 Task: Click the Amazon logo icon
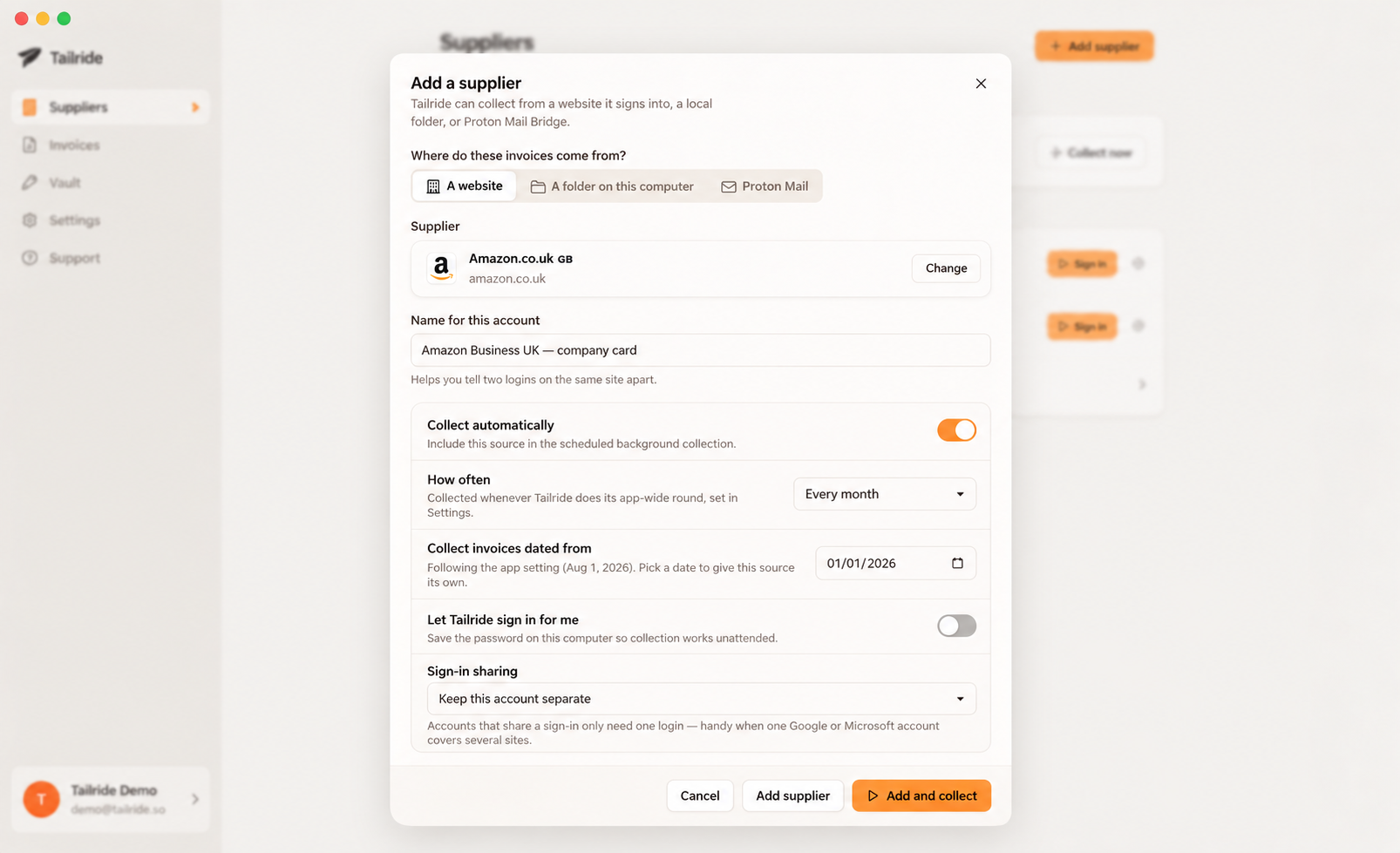click(x=441, y=268)
